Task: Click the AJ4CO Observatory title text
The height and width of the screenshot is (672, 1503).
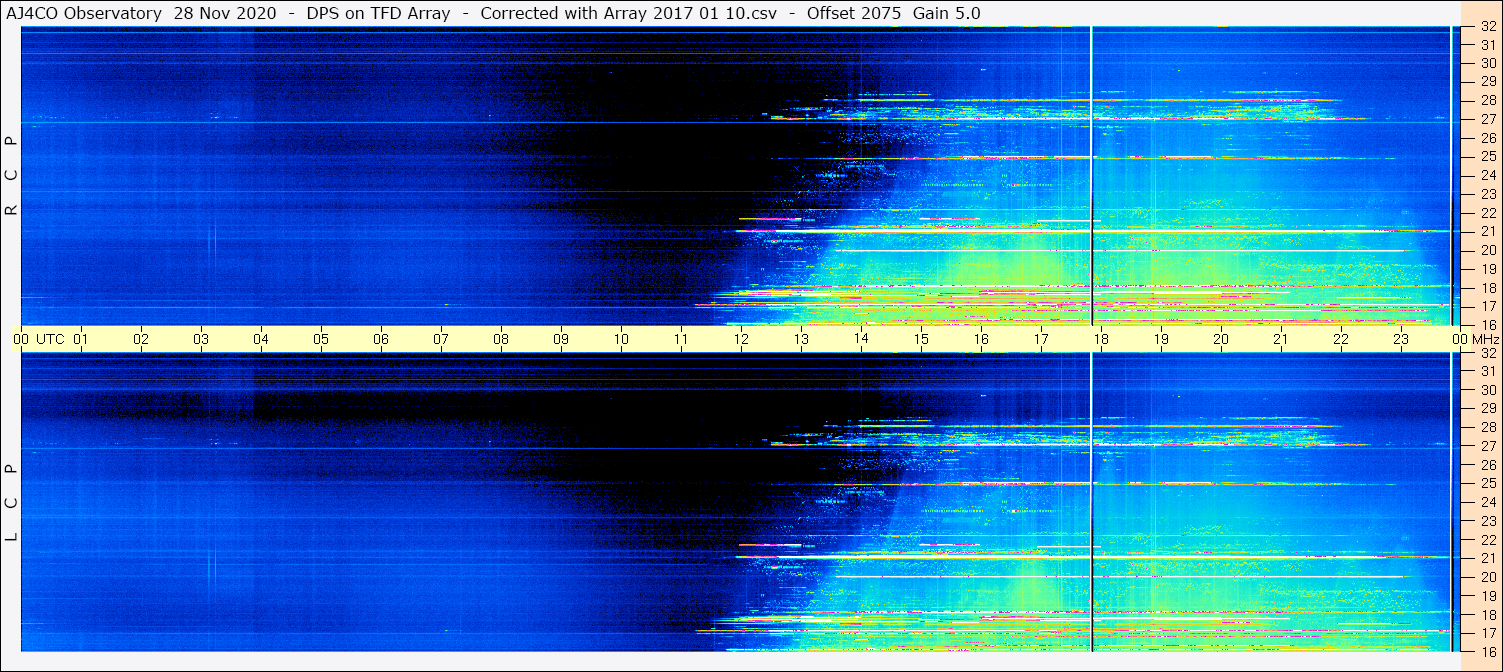Action: (x=84, y=13)
